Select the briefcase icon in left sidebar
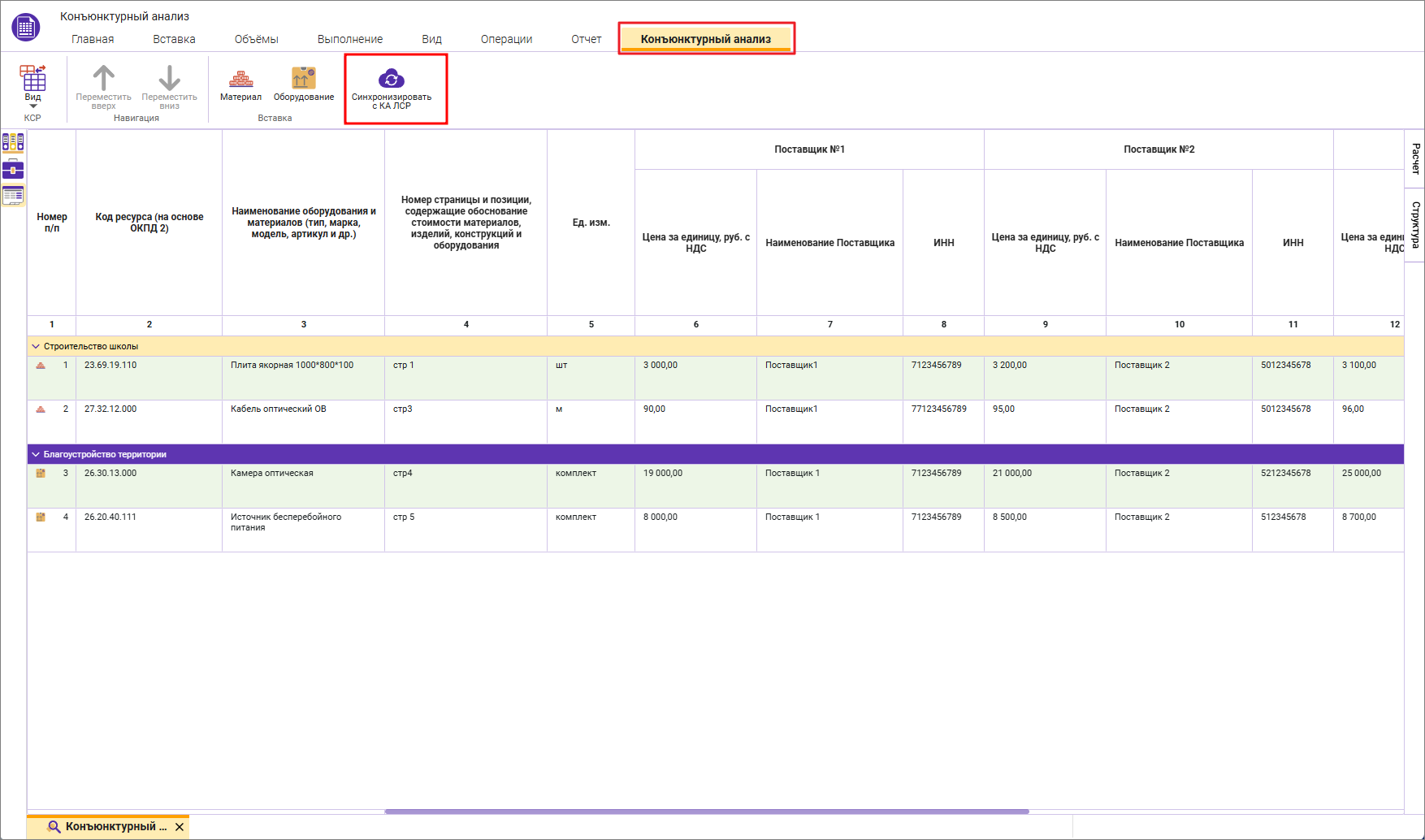 click(13, 169)
